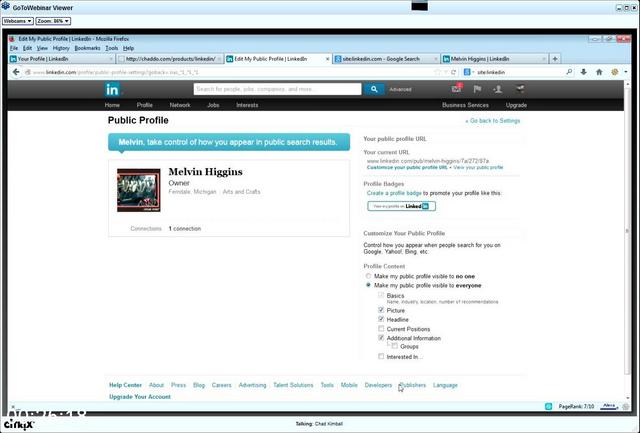Screen dimensions: 640x433
Task: Click the Google search engine icon
Action: point(467,72)
